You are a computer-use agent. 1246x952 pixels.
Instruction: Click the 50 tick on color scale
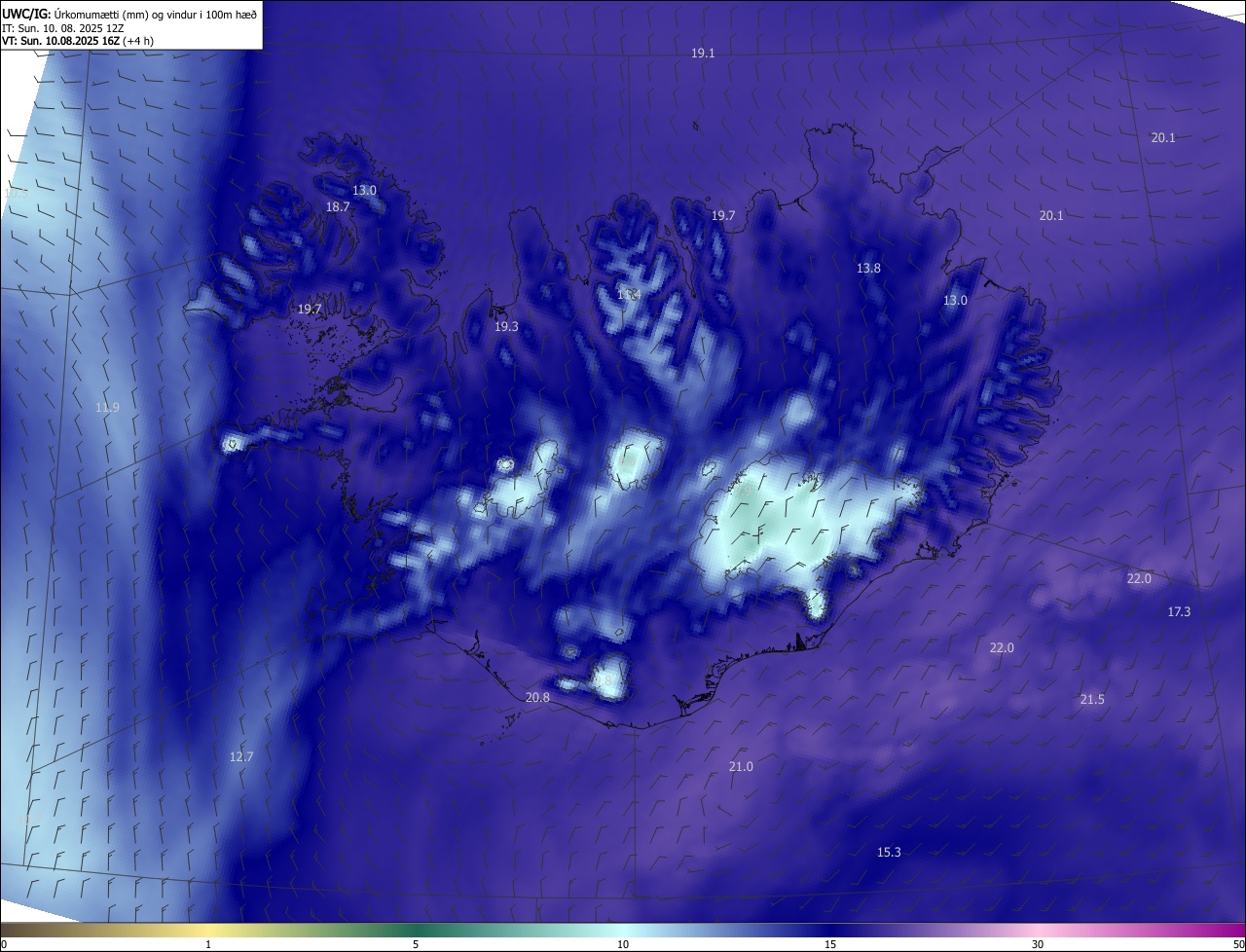pyautogui.click(x=1237, y=945)
